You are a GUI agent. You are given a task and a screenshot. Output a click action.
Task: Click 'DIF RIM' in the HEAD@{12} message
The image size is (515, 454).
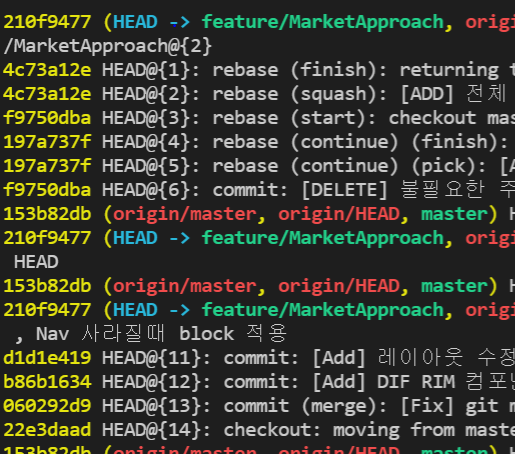coord(416,382)
